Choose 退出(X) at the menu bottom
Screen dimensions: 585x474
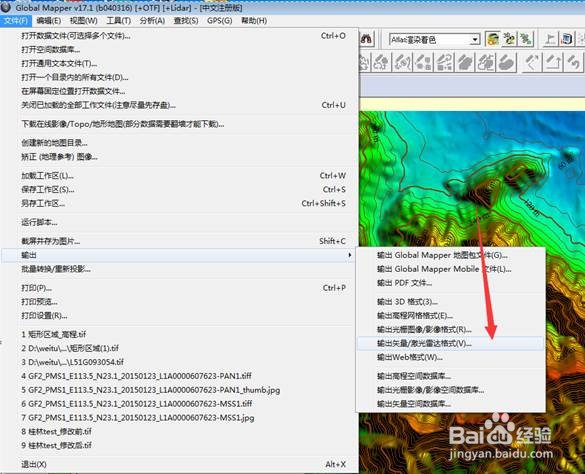178,464
